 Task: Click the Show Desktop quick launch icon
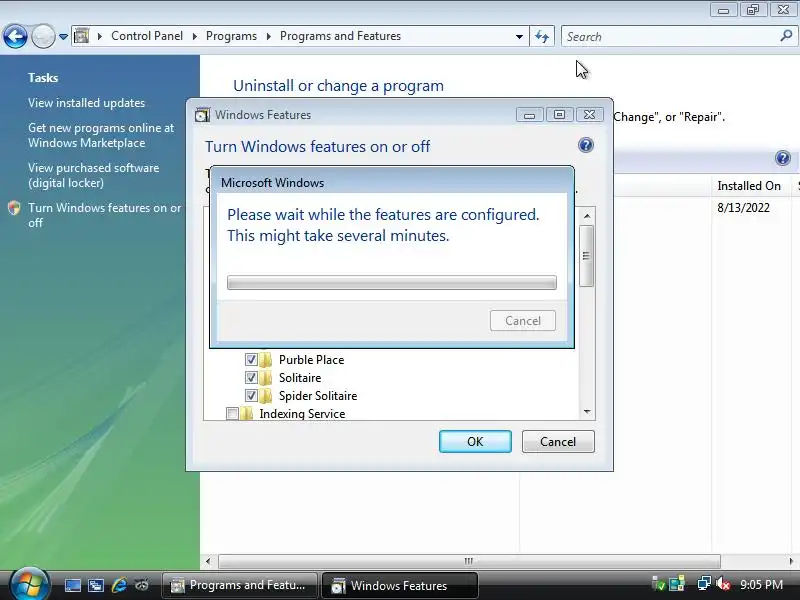(x=72, y=585)
